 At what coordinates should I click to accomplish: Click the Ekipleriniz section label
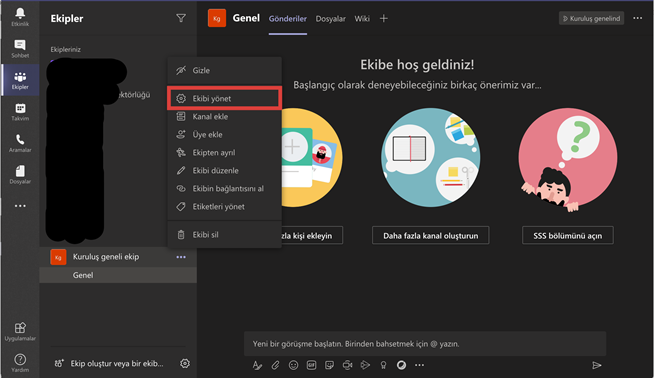pyautogui.click(x=65, y=49)
